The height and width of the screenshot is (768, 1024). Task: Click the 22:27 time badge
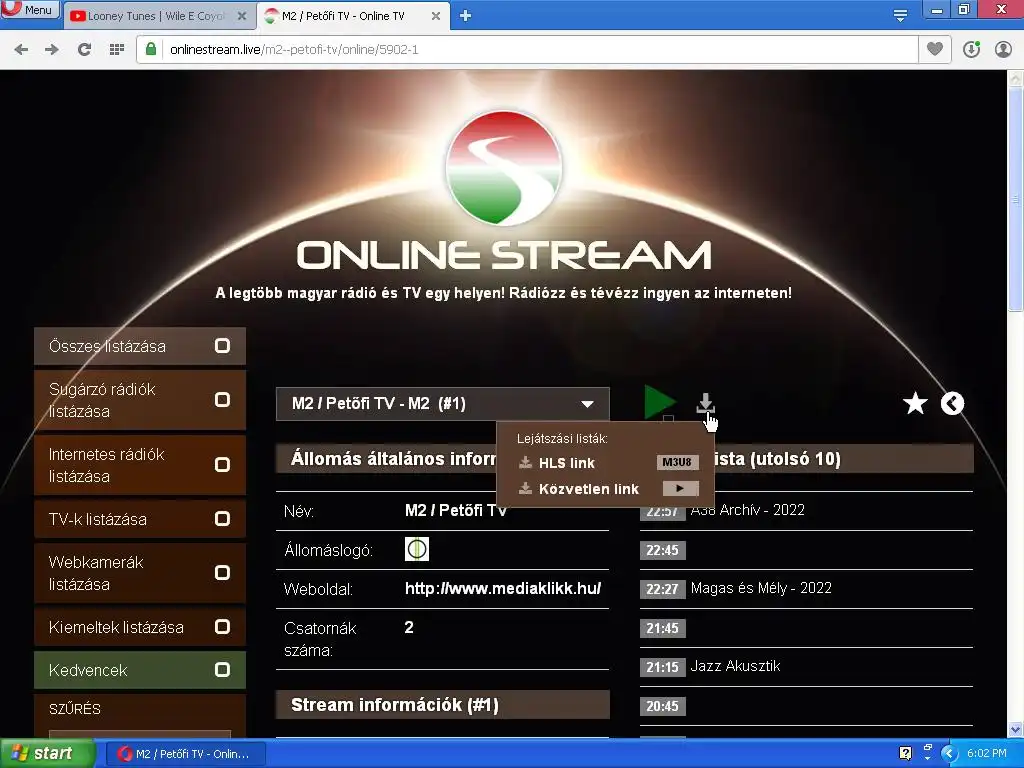coord(662,588)
